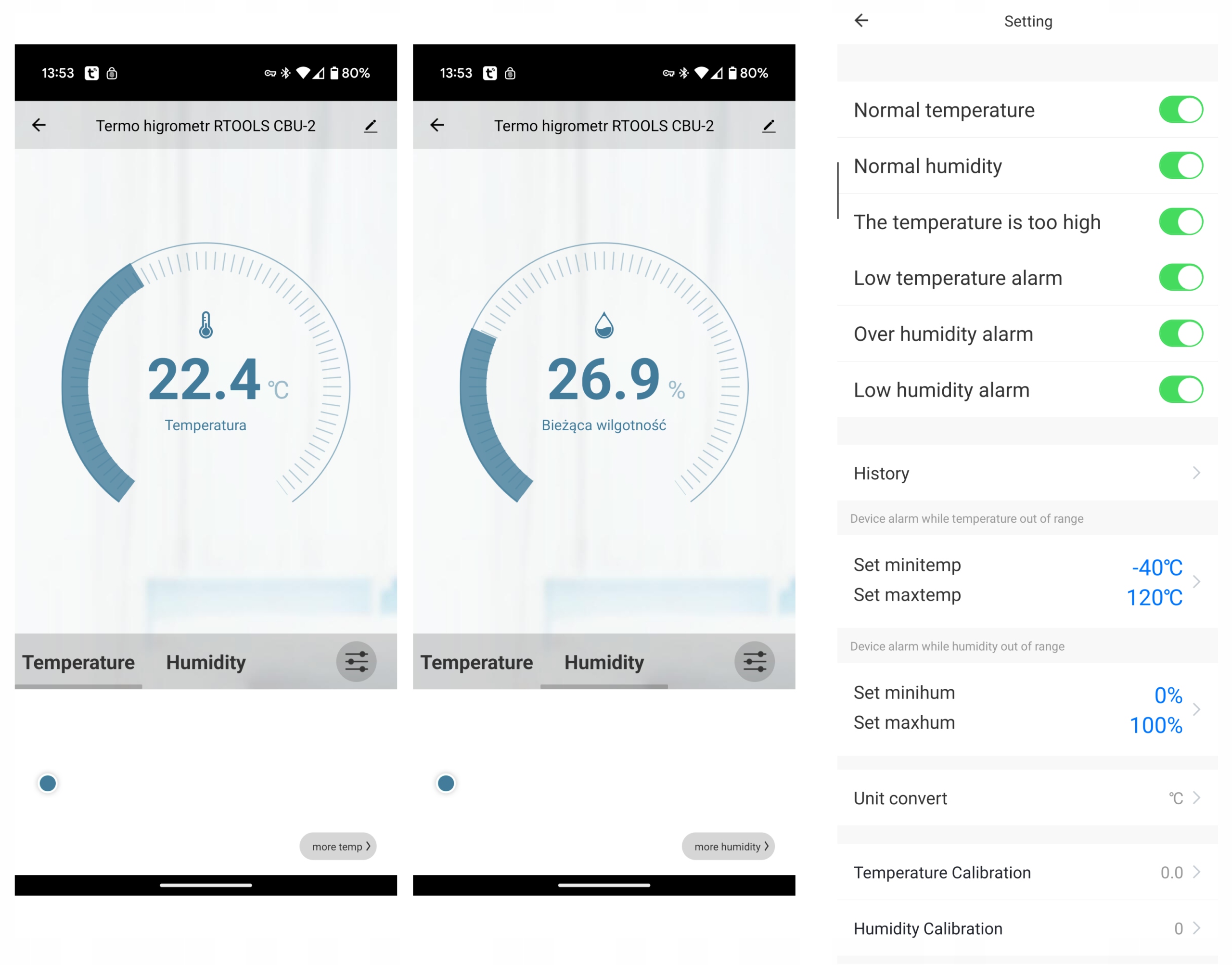Open the Set minihum and maxhum range row

click(x=1027, y=708)
